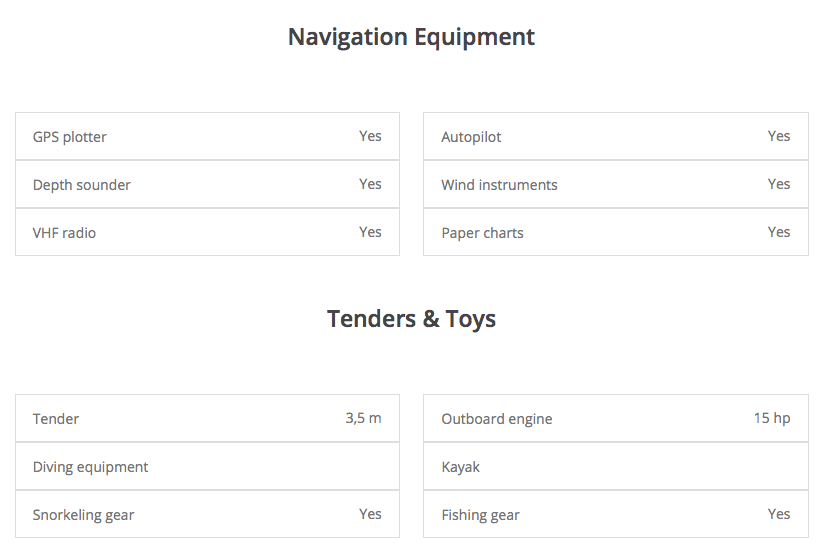Click the Yes value for Snorkeling gear

(370, 514)
